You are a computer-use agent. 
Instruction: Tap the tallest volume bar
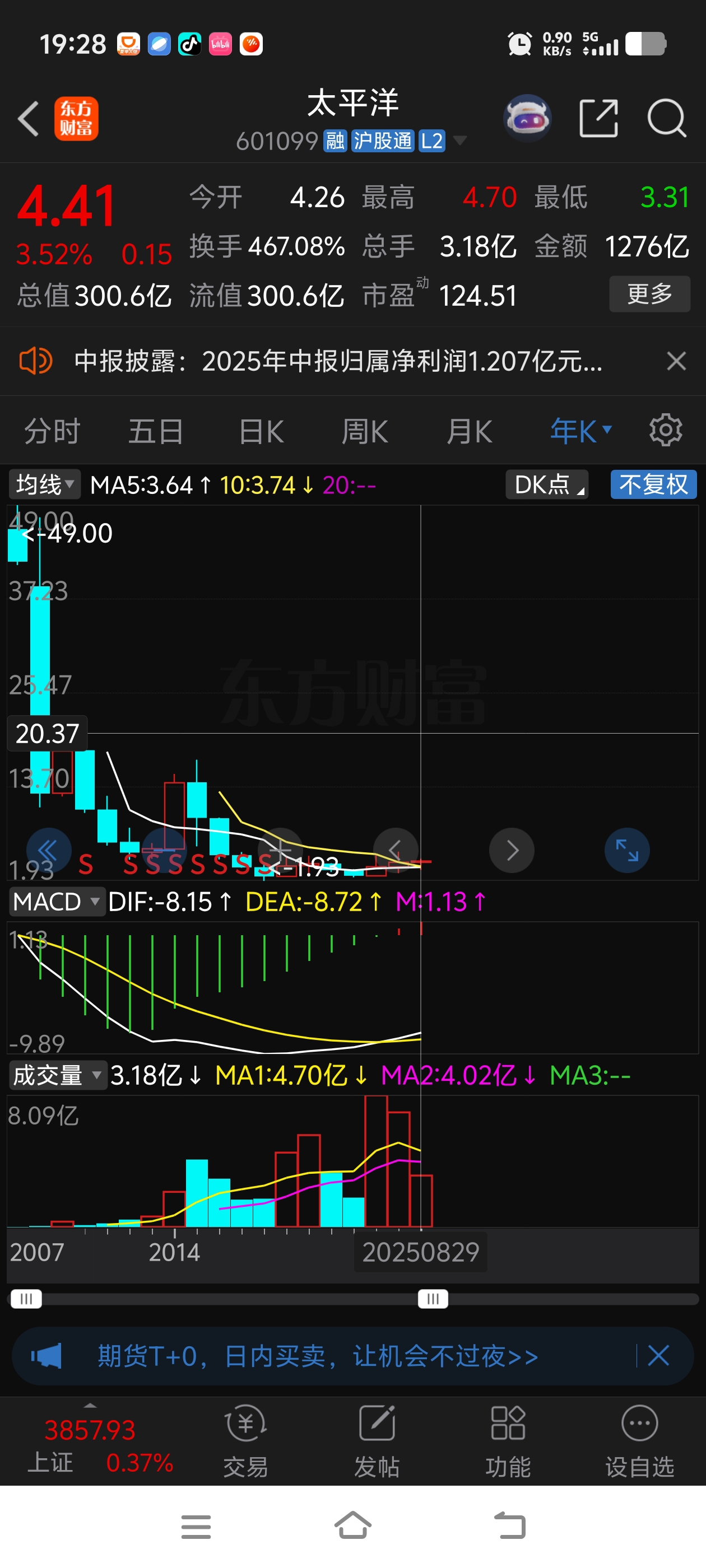(x=376, y=1161)
